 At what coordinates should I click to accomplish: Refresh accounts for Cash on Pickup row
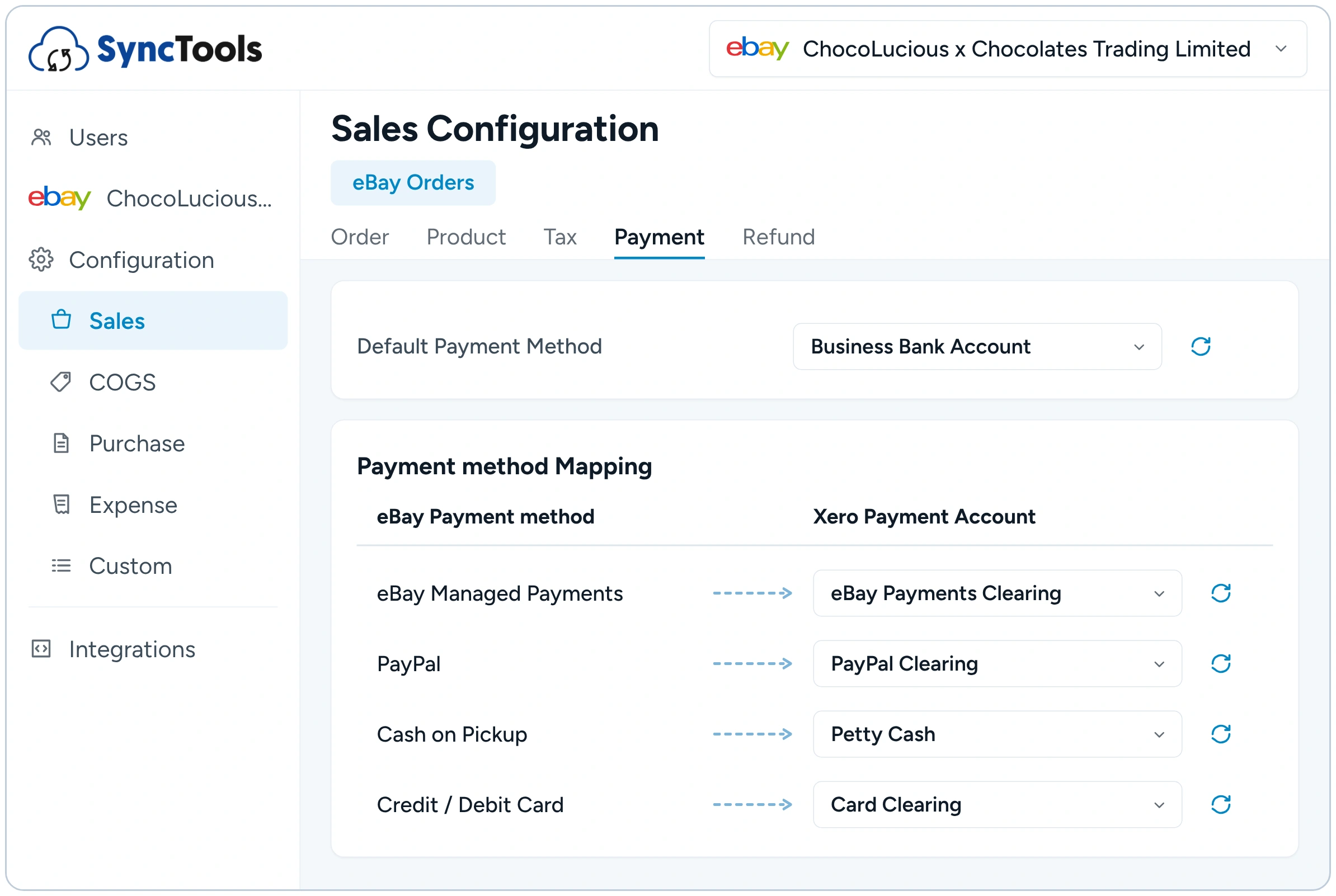coord(1222,734)
